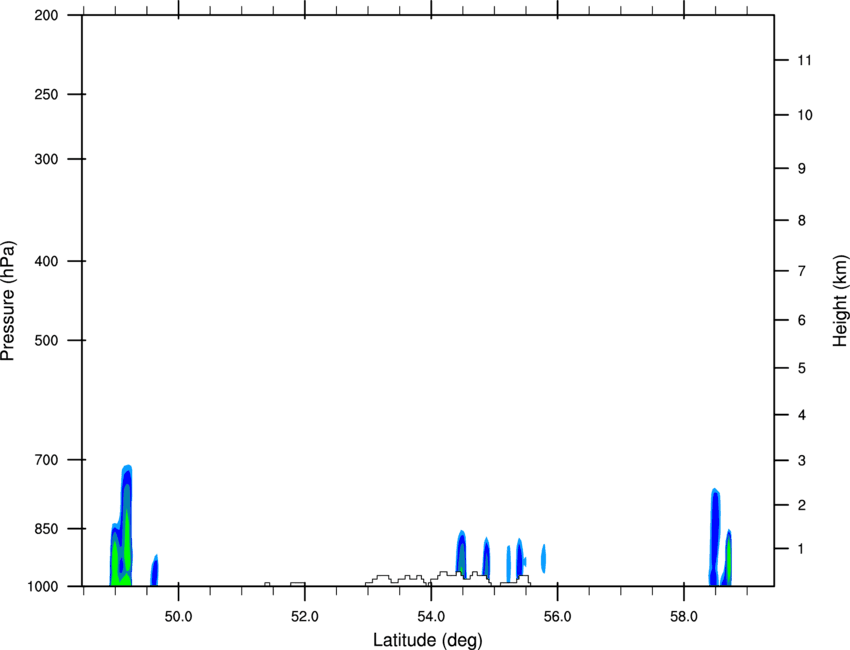Screen dimensions: 850x650
Task: Click the small blue plume near 49.6 degrees
Action: (154, 572)
